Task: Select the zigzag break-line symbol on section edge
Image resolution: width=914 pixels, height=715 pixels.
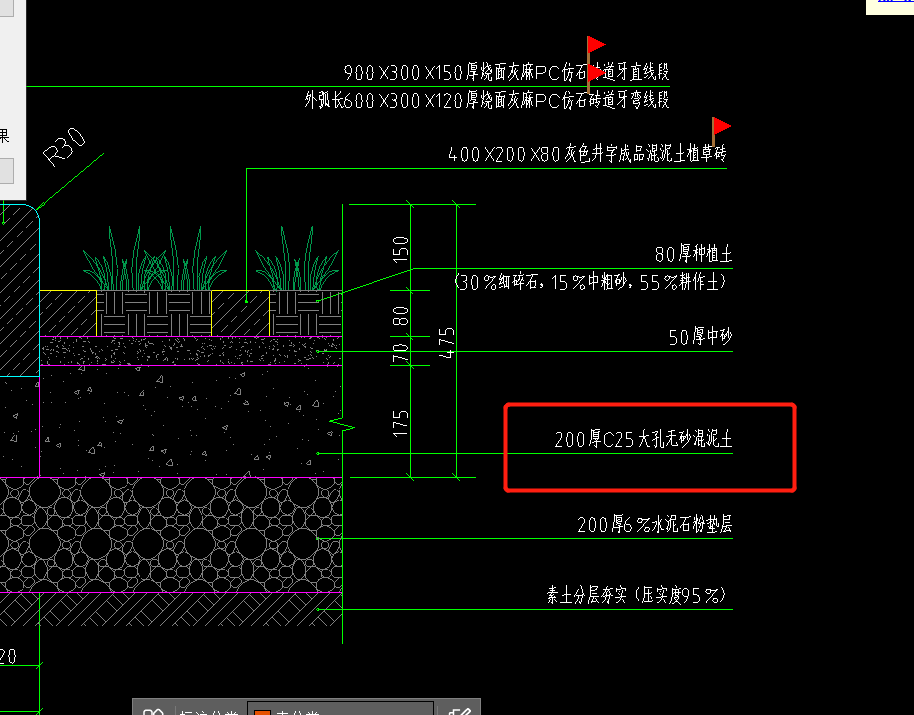Action: coord(342,426)
